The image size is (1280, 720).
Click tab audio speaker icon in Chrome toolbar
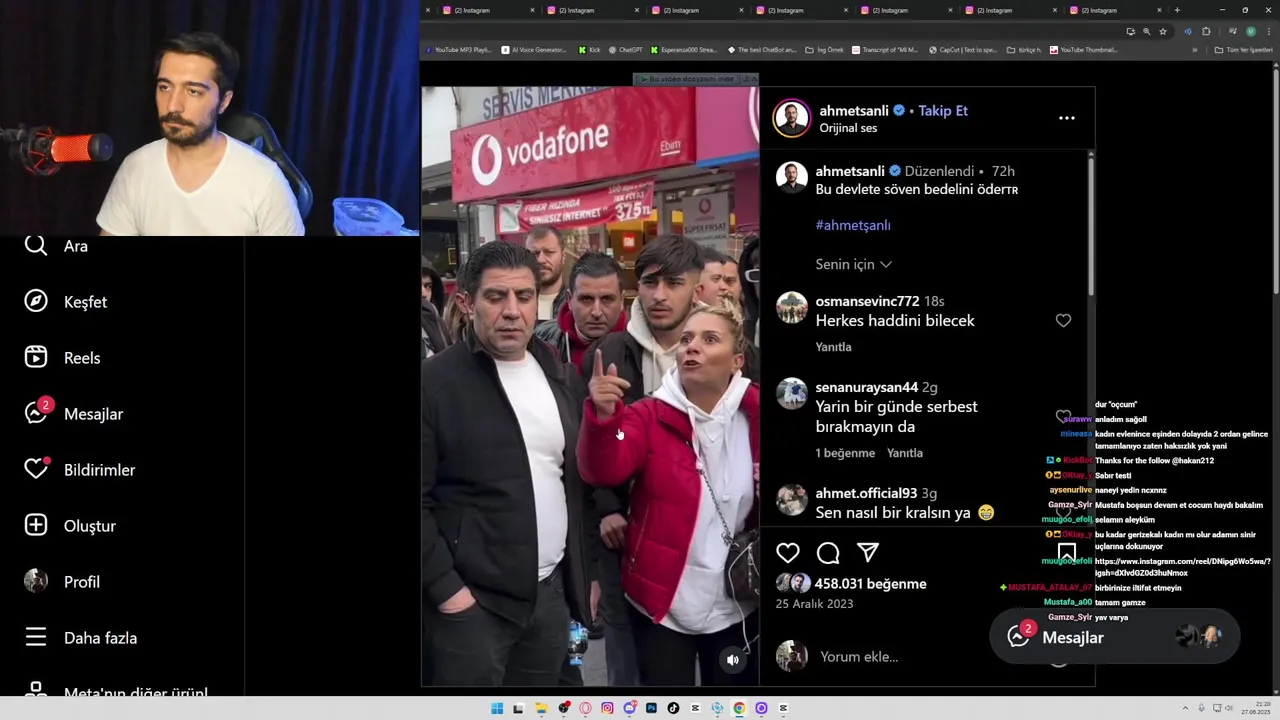(1187, 31)
